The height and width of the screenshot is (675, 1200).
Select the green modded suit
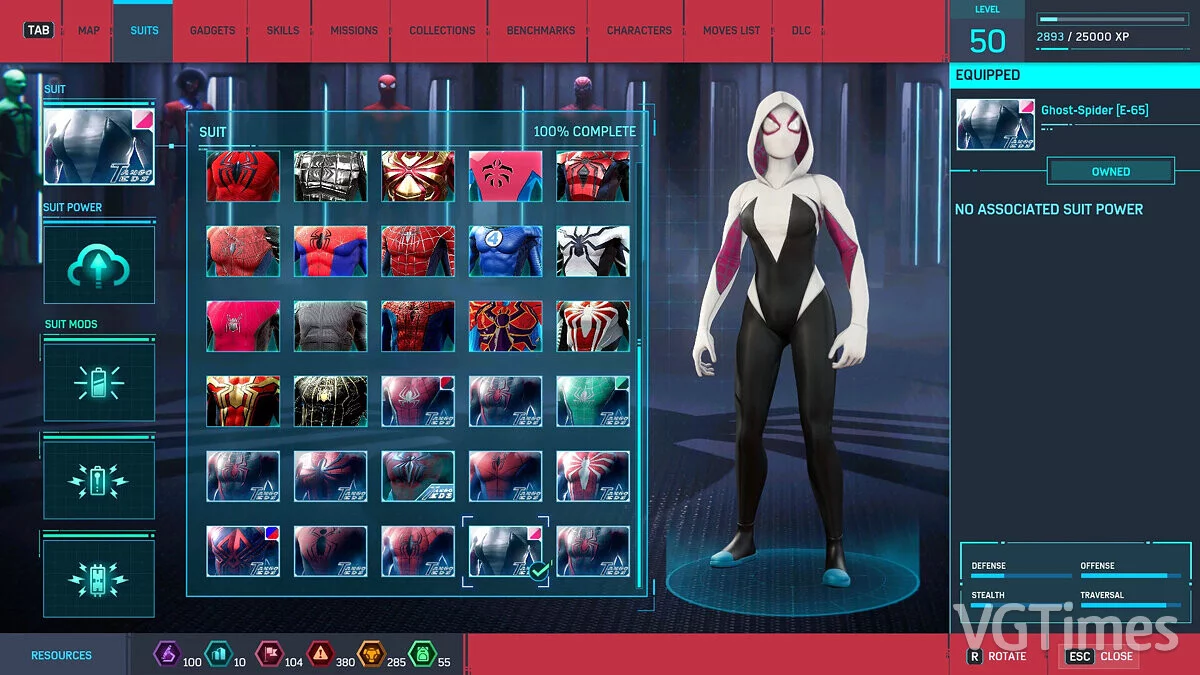pyautogui.click(x=593, y=401)
